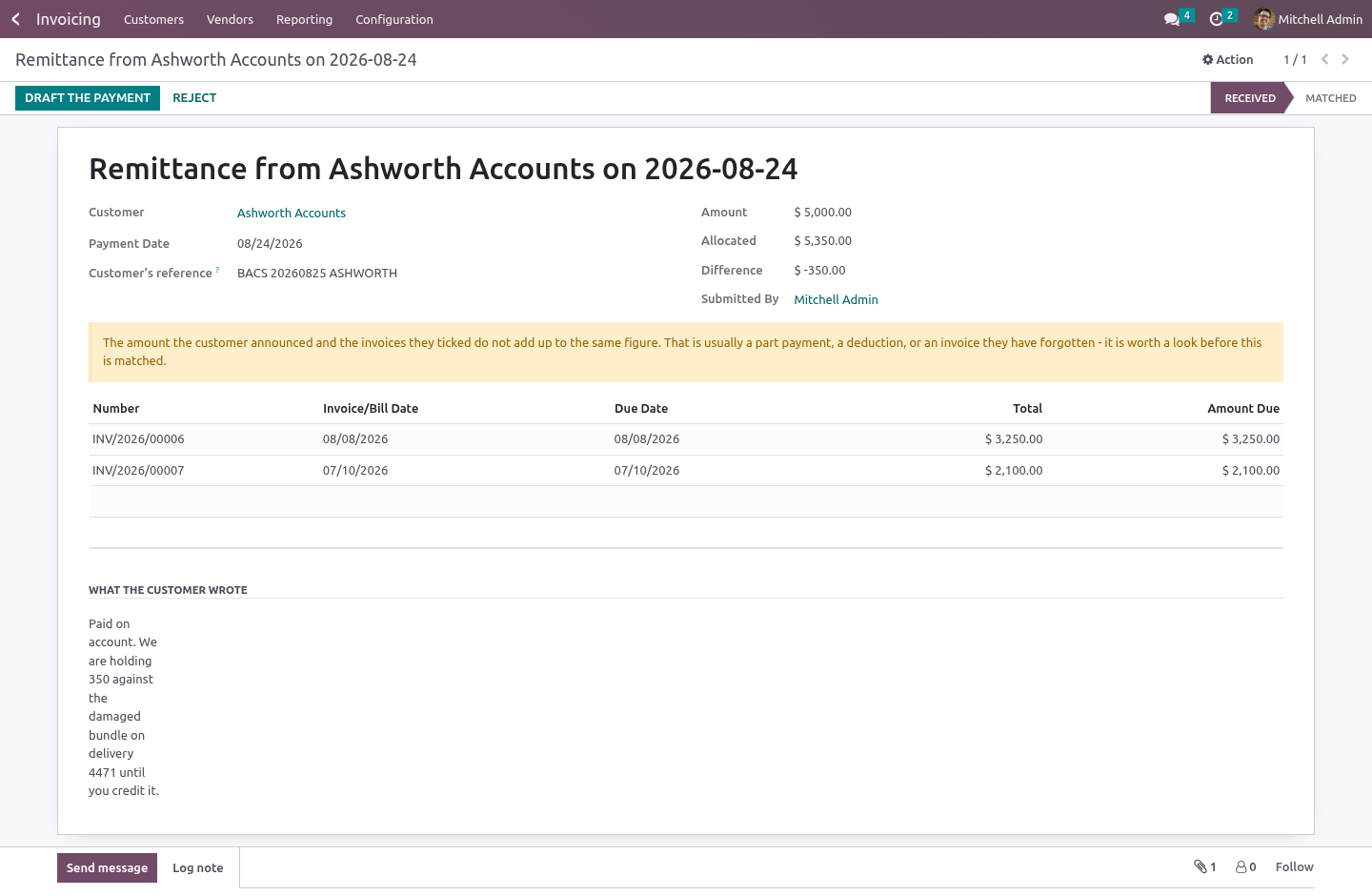
Task: Select the Matched status stage
Action: point(1330,98)
